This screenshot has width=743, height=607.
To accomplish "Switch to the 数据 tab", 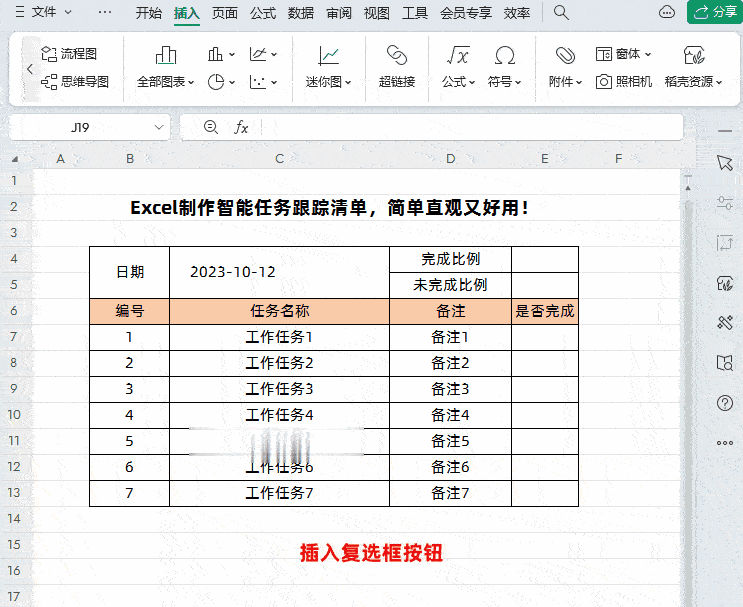I will tap(301, 13).
